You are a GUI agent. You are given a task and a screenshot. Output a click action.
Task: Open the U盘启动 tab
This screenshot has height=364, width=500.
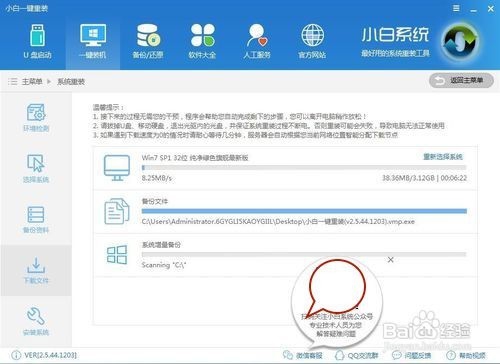pos(37,41)
